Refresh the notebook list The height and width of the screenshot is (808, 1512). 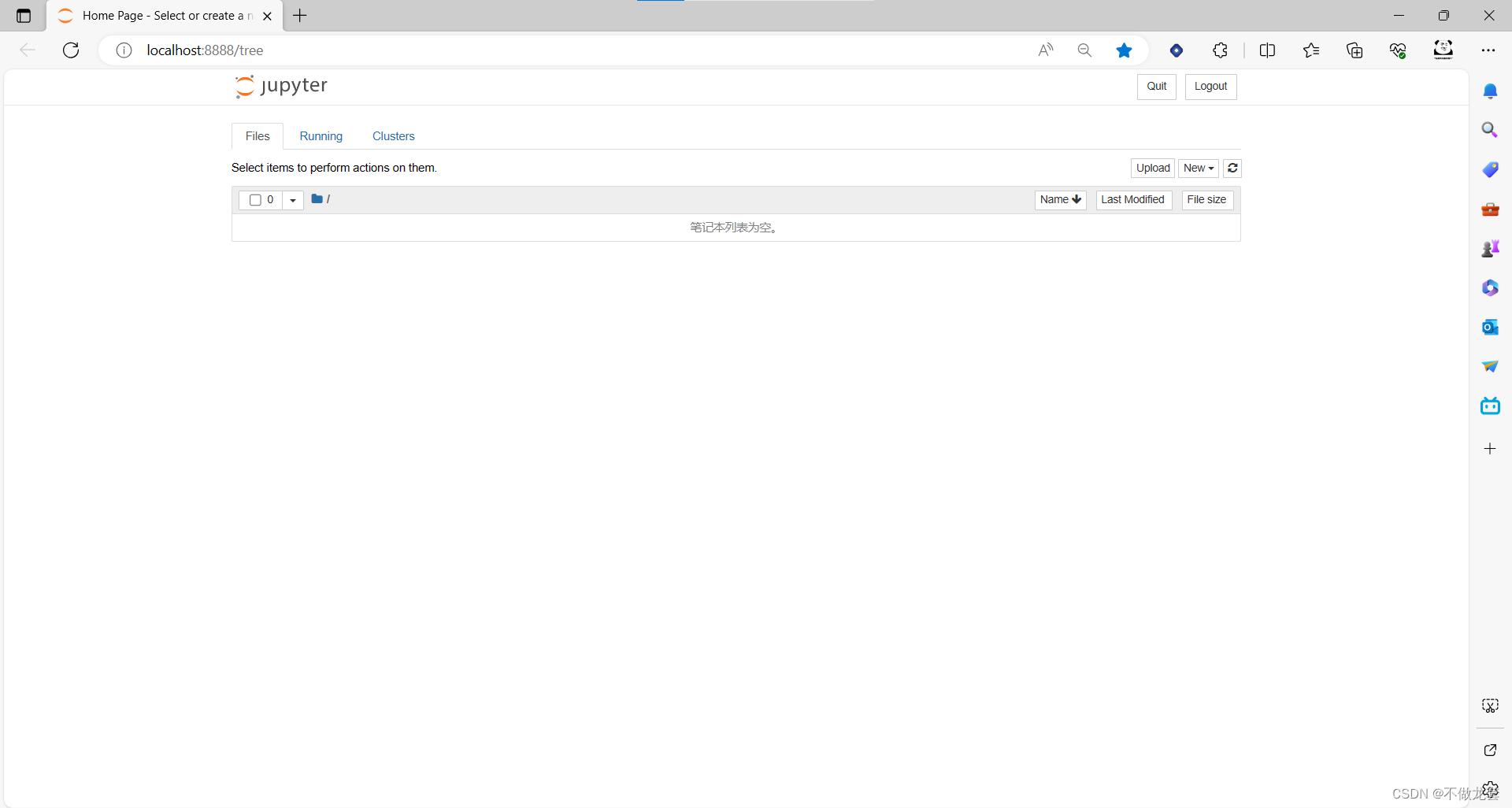pos(1232,168)
